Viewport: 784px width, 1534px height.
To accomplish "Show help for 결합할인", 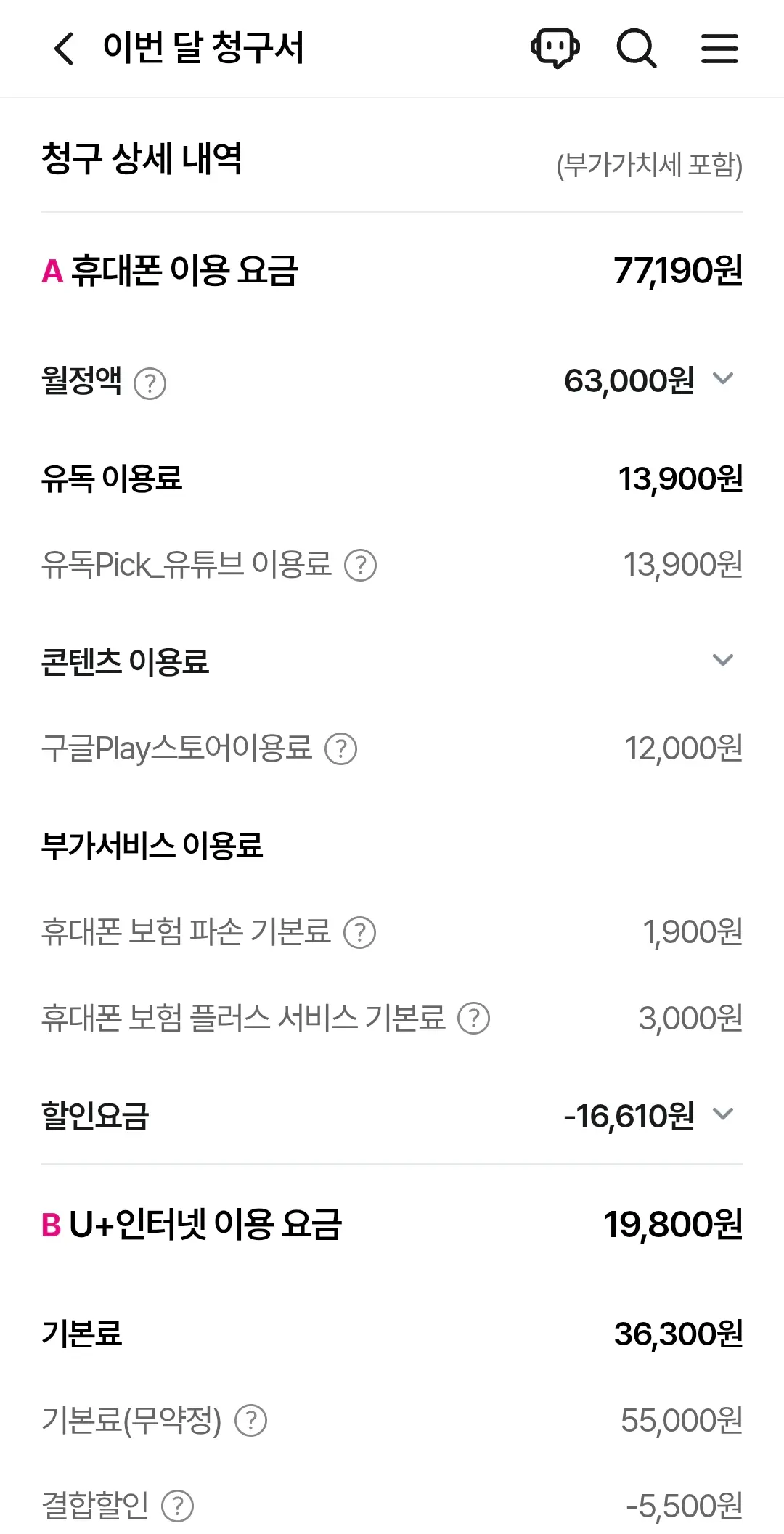I will coord(177,1506).
